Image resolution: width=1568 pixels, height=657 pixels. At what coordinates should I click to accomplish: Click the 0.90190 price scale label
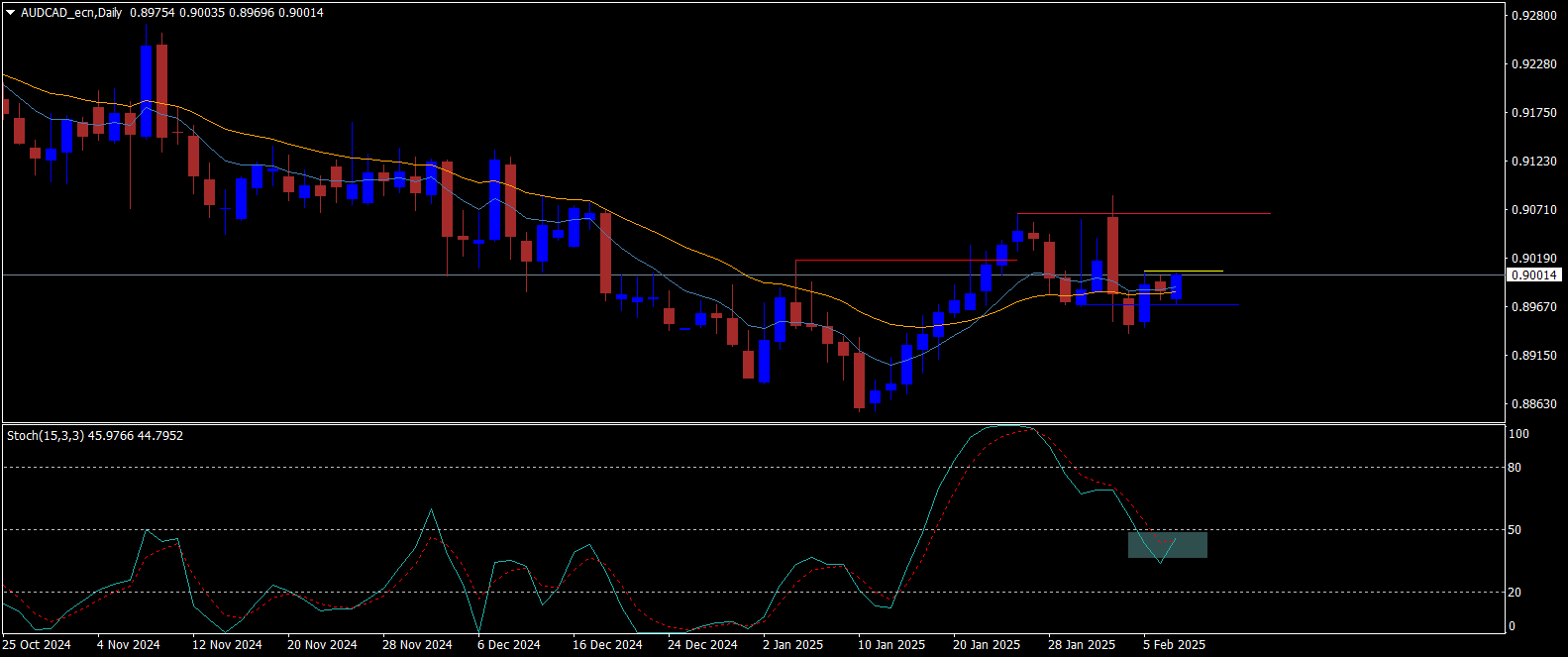1532,258
